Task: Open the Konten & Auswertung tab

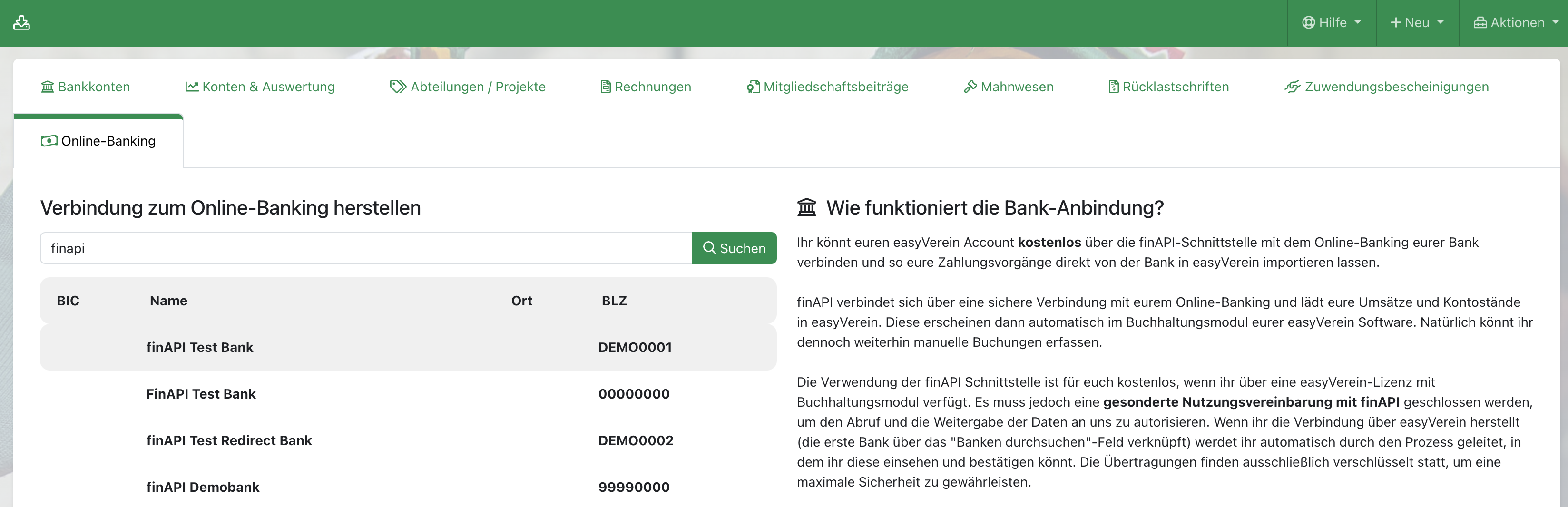Action: coord(260,87)
